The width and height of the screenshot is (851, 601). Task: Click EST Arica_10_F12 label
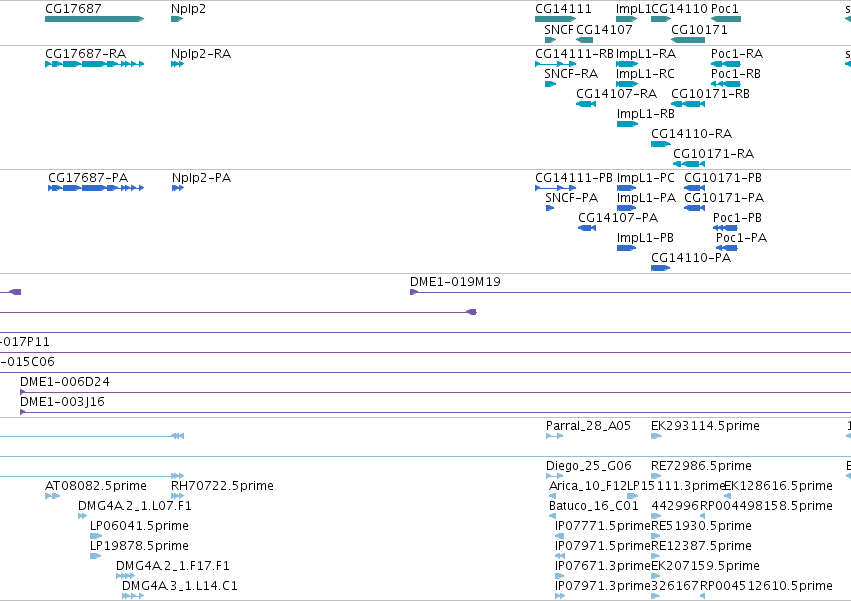coord(588,486)
